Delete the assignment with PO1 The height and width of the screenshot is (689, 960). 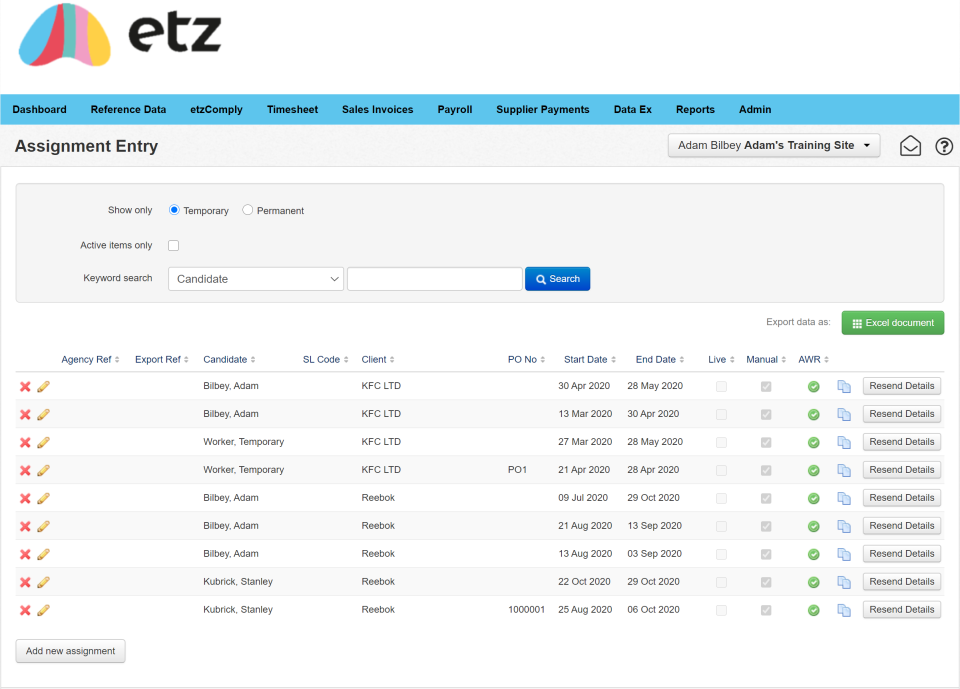[x=25, y=470]
